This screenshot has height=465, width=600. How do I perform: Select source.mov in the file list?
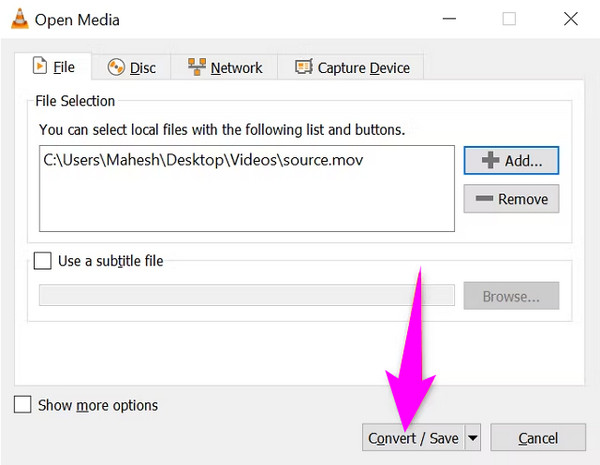point(203,160)
